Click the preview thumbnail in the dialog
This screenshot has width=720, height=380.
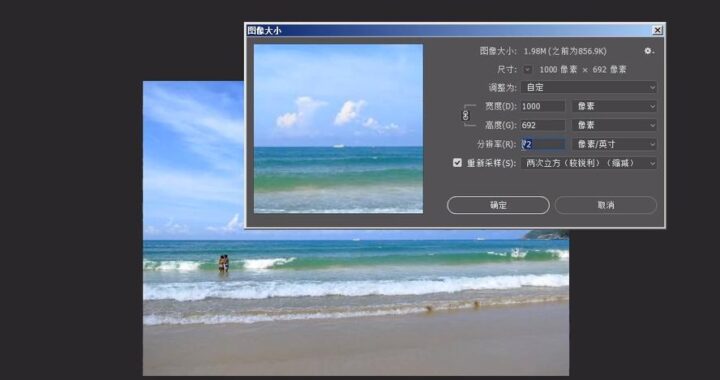click(x=338, y=129)
